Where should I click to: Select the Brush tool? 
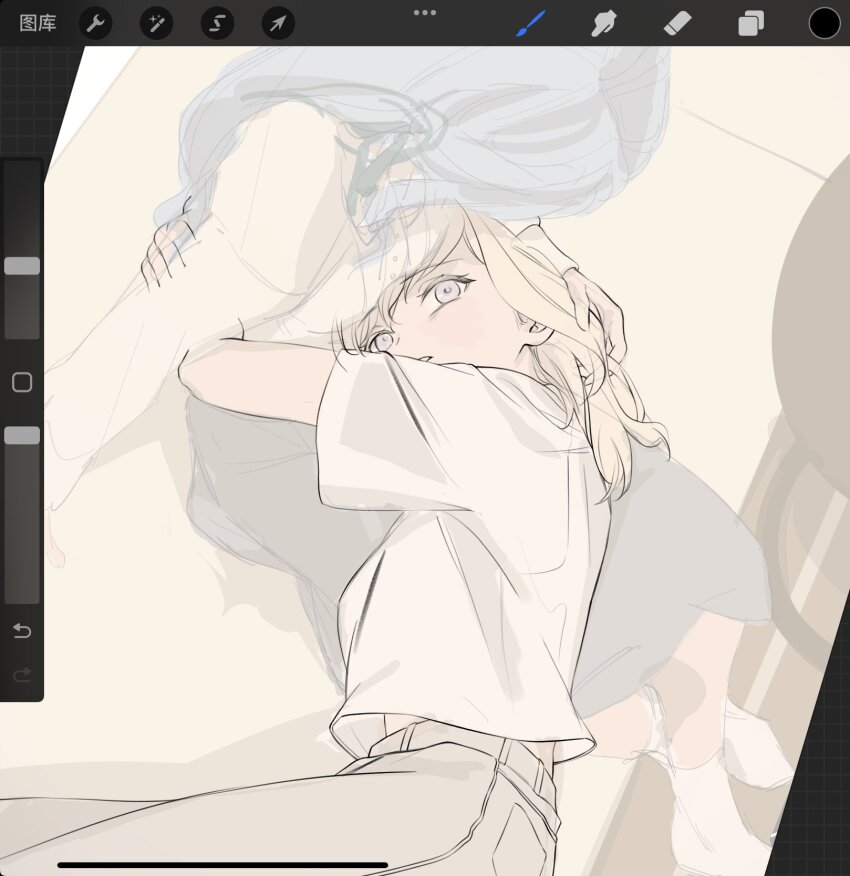tap(530, 23)
